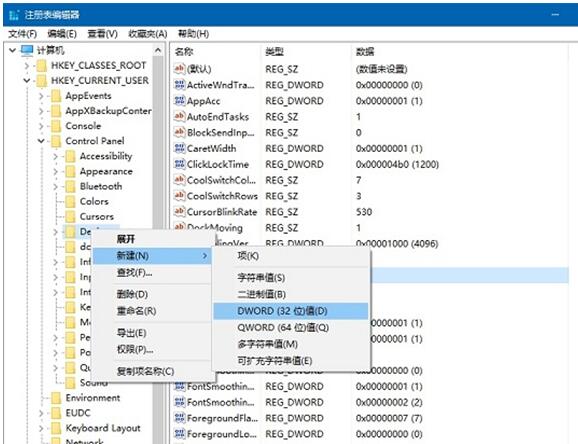This screenshot has width=578, height=444.
Task: Click the Registry Editor app icon in title bar
Action: point(14,15)
